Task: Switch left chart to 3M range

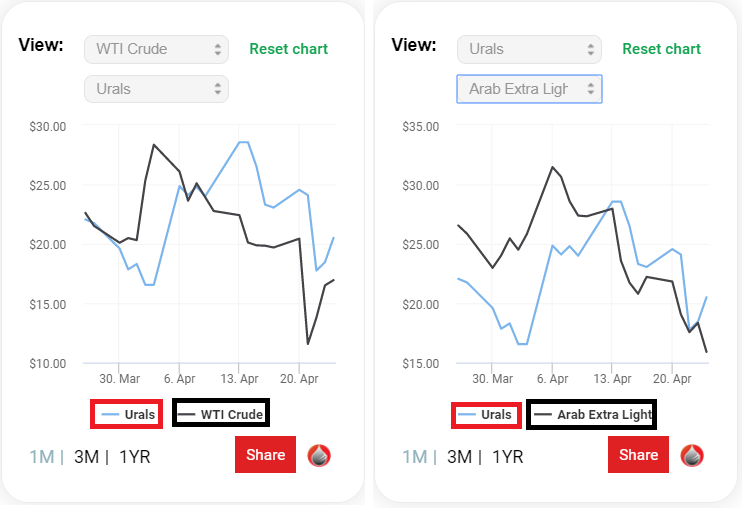Action: (86, 457)
